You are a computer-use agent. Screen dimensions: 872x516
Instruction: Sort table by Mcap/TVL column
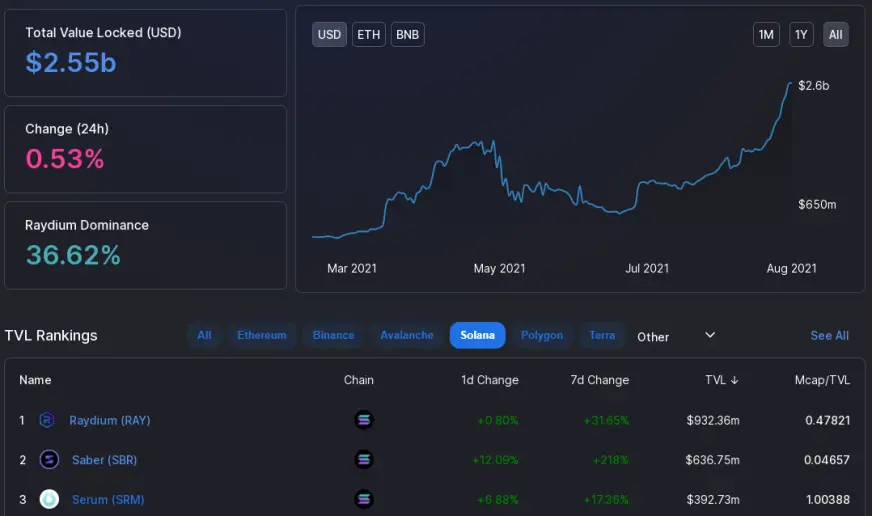tap(822, 380)
